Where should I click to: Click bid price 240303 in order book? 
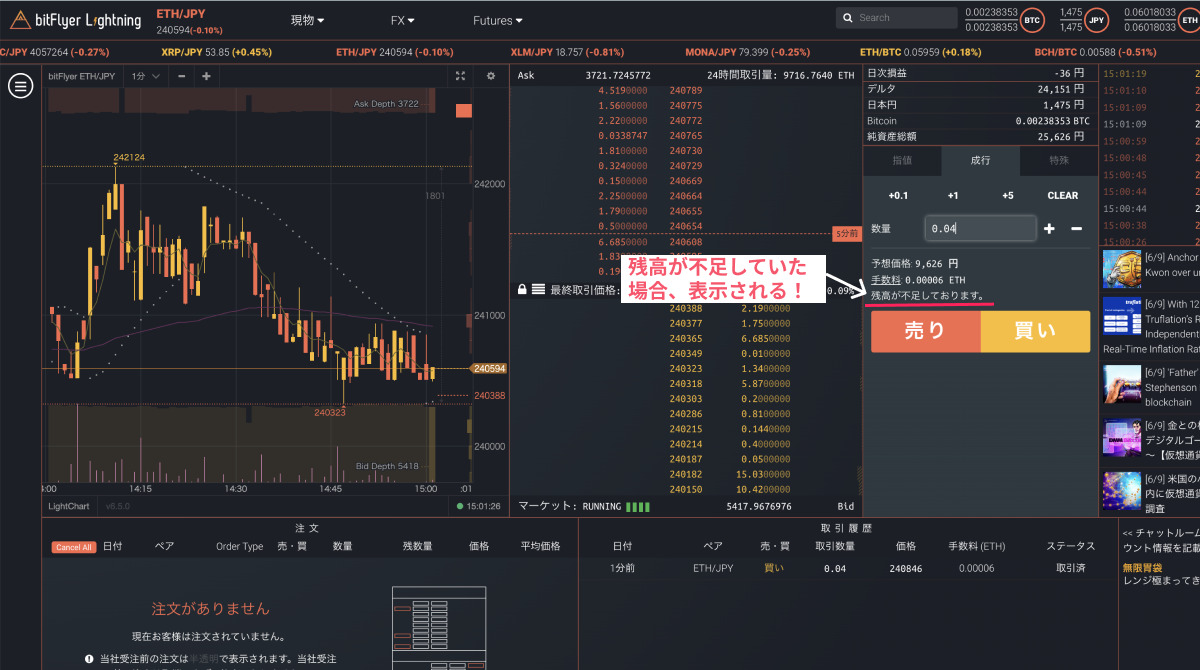point(686,399)
